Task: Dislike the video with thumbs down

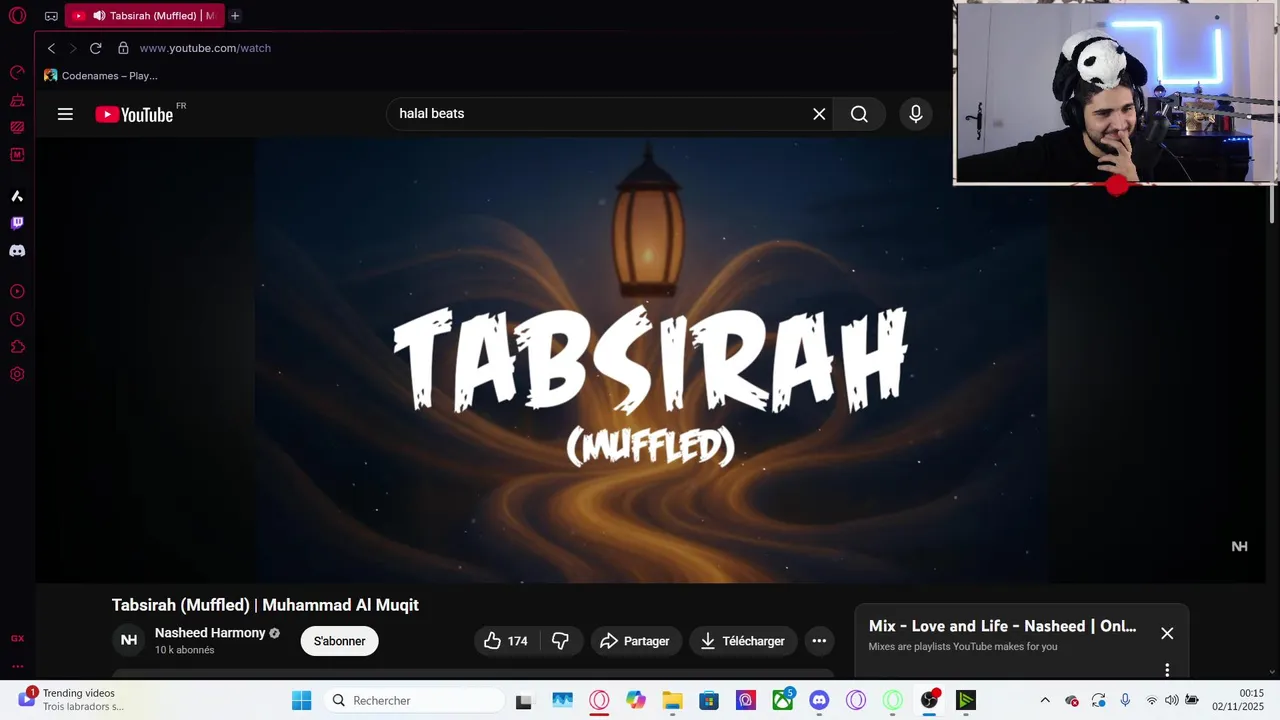Action: tap(561, 641)
